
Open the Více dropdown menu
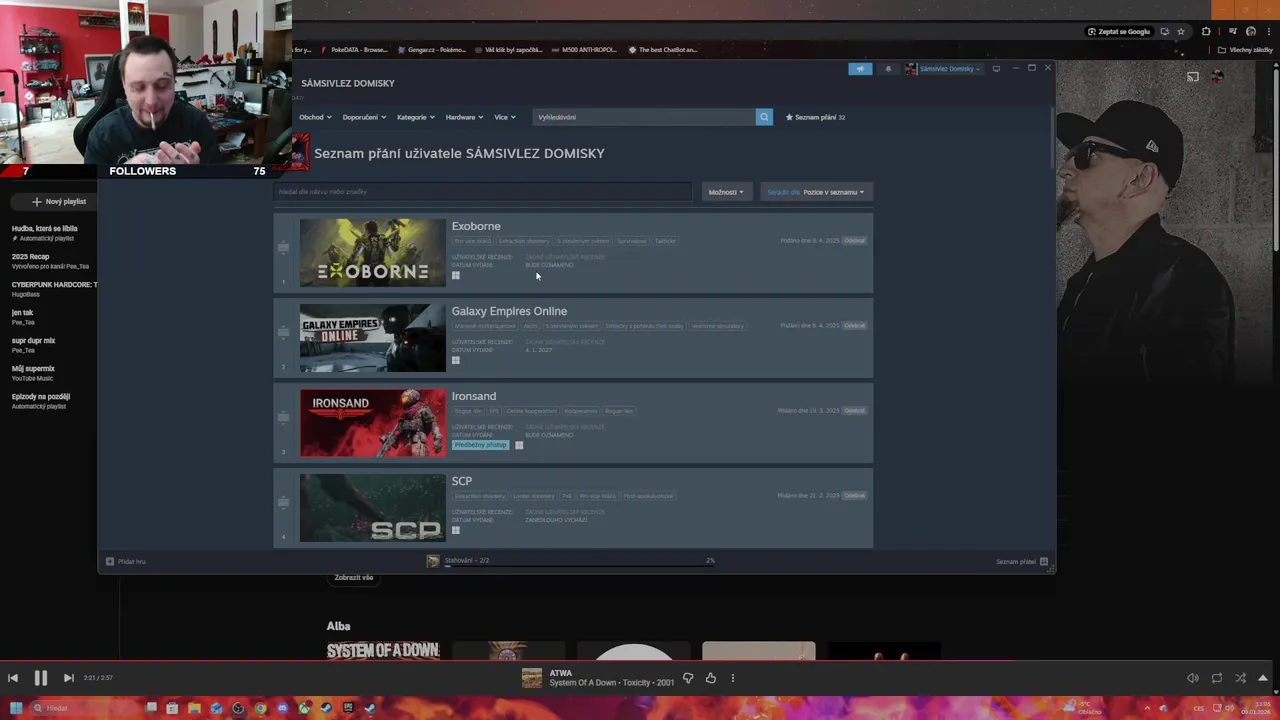point(504,117)
